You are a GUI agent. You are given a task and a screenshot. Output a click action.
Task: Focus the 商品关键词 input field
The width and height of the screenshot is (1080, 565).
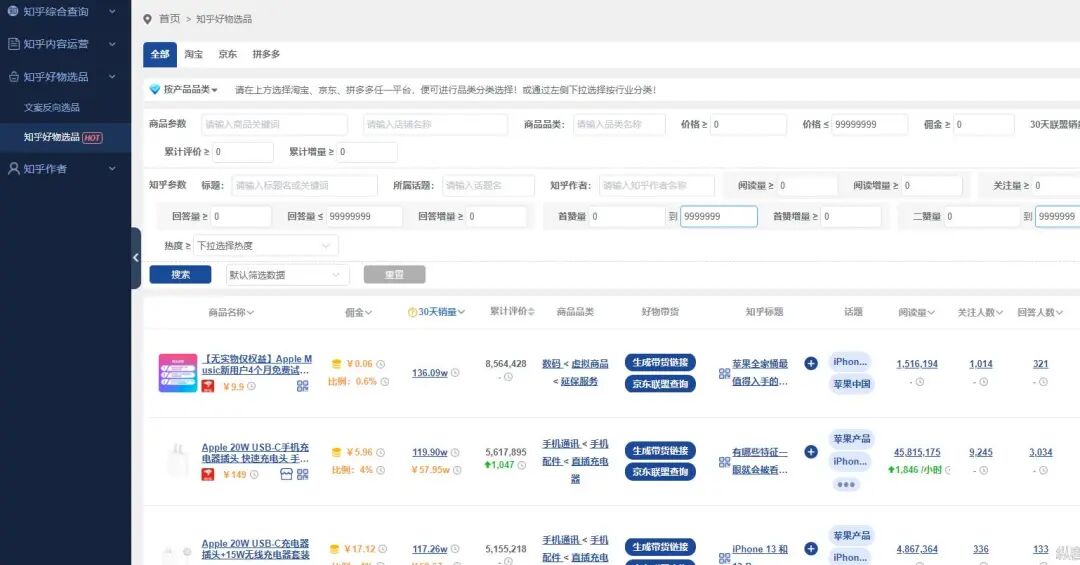[x=274, y=125]
